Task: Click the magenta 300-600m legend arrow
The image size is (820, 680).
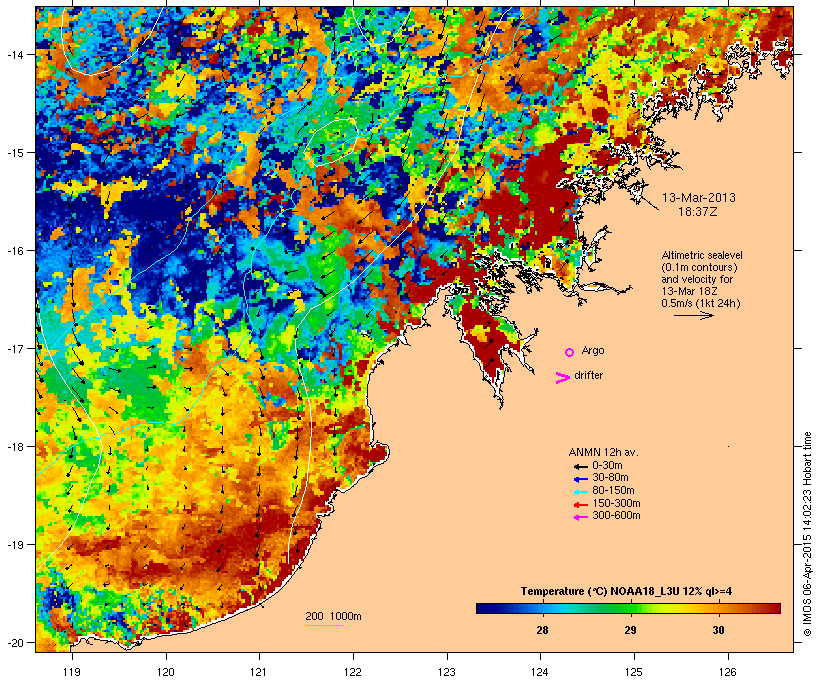Action: point(580,517)
